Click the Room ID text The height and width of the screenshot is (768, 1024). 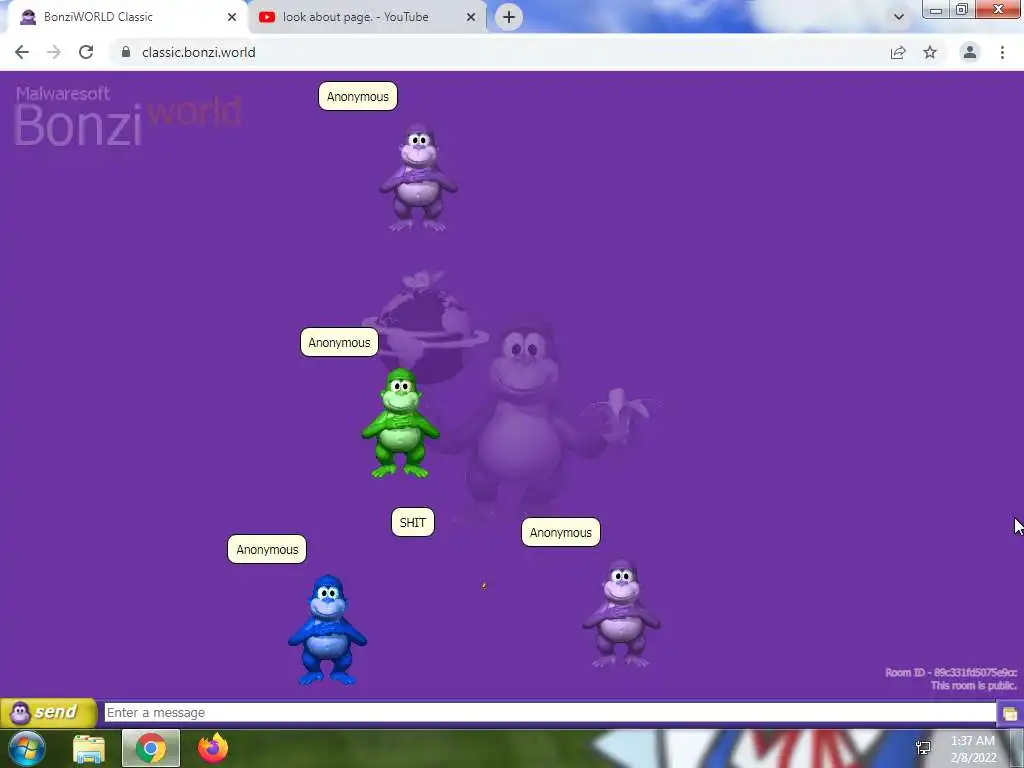coord(951,673)
